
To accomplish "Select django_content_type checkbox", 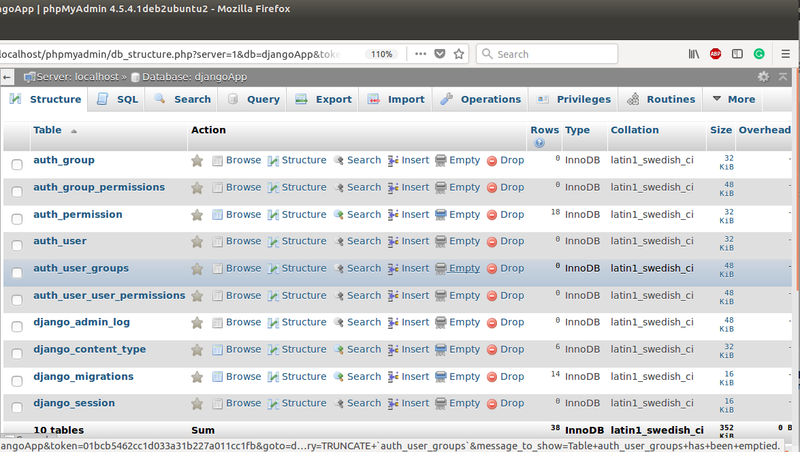I will tap(17, 354).
